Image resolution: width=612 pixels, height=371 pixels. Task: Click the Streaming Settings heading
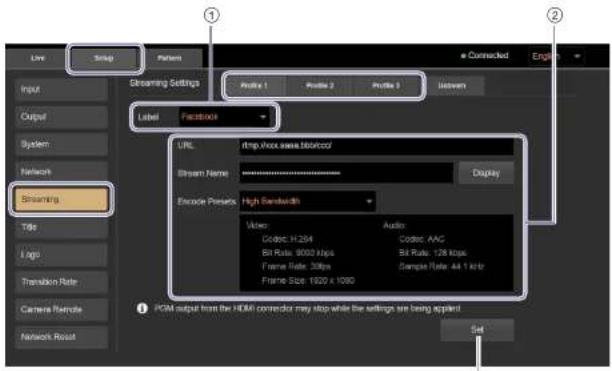pos(164,83)
